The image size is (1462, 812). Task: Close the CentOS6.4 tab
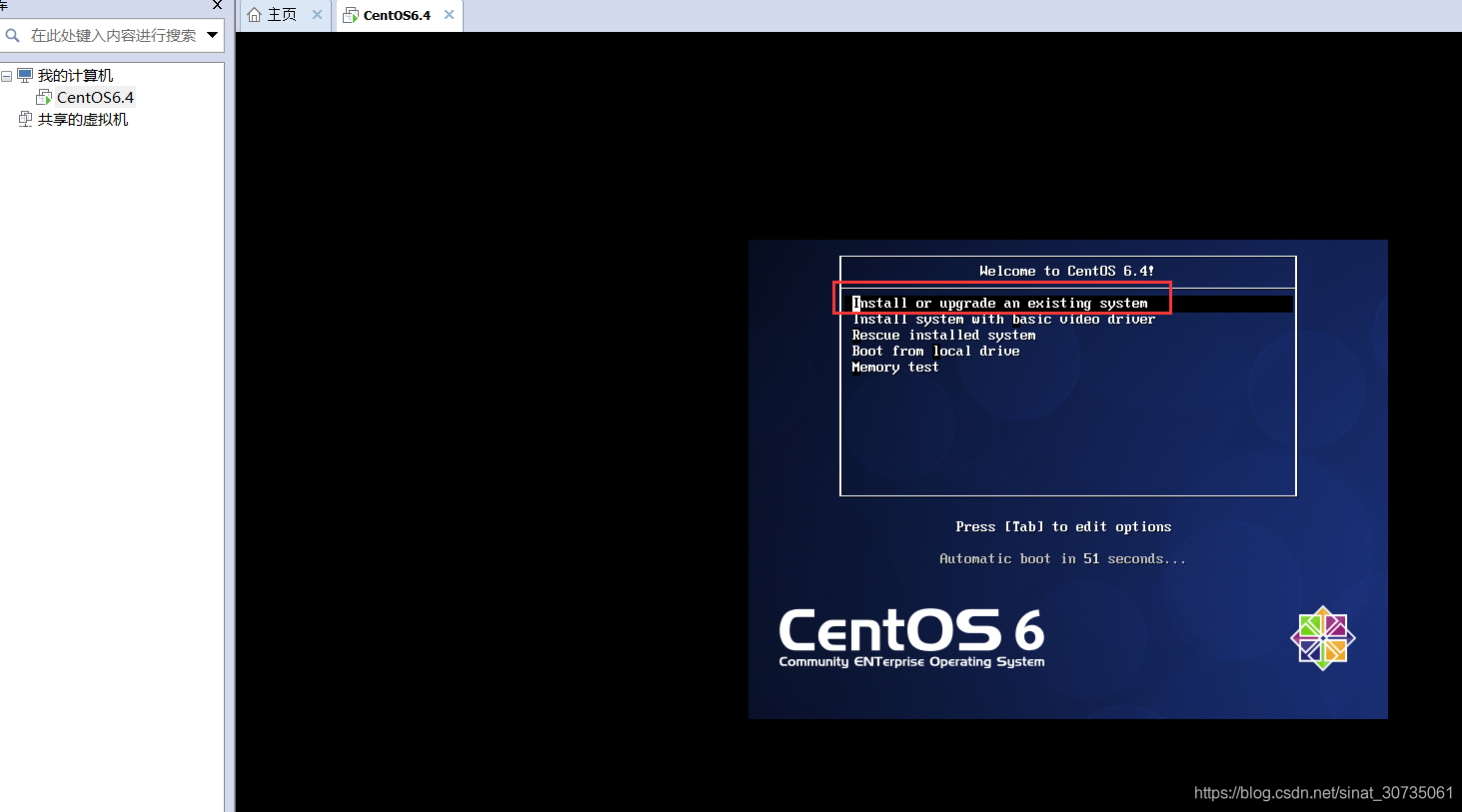449,15
